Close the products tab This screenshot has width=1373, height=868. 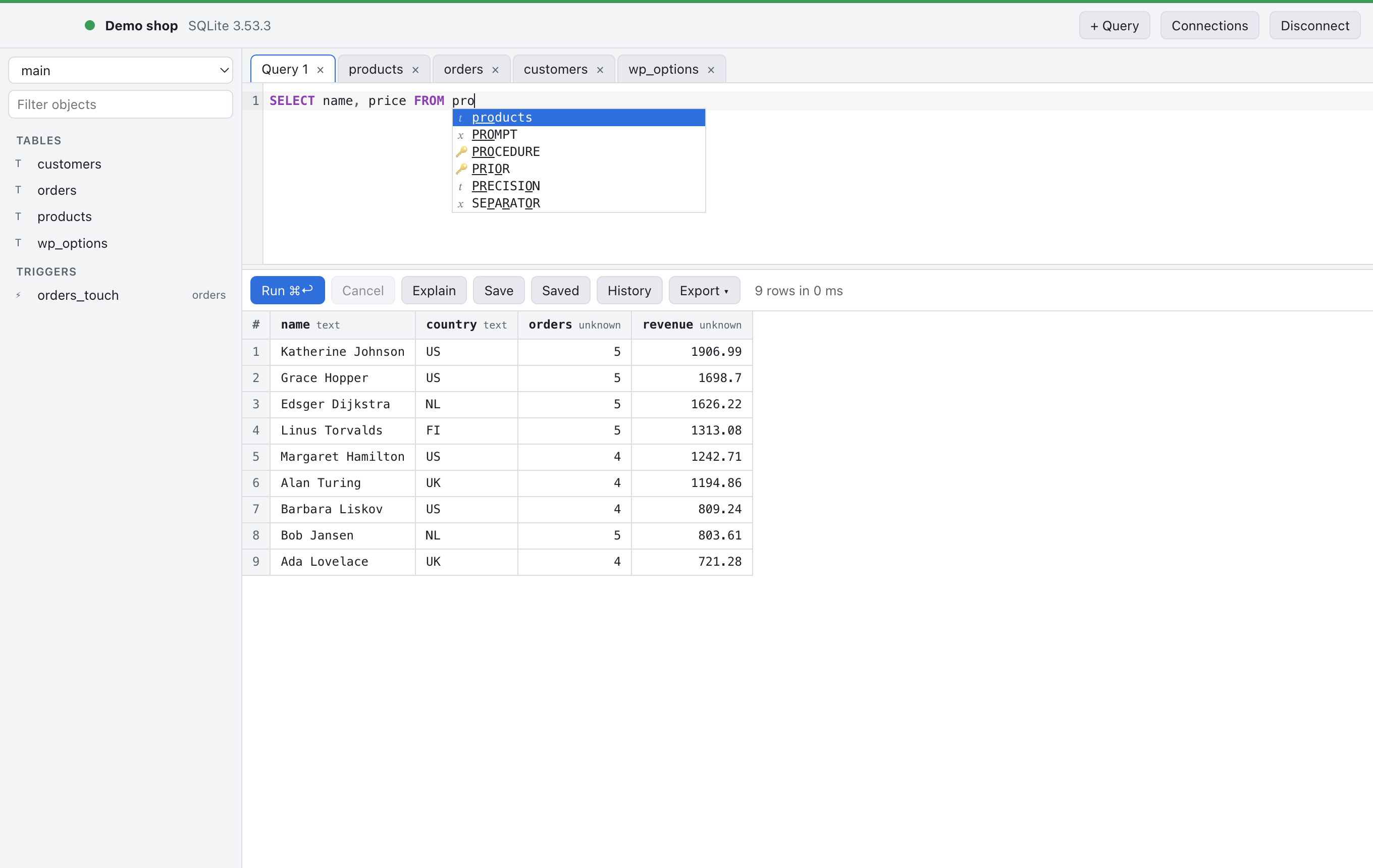click(x=415, y=70)
